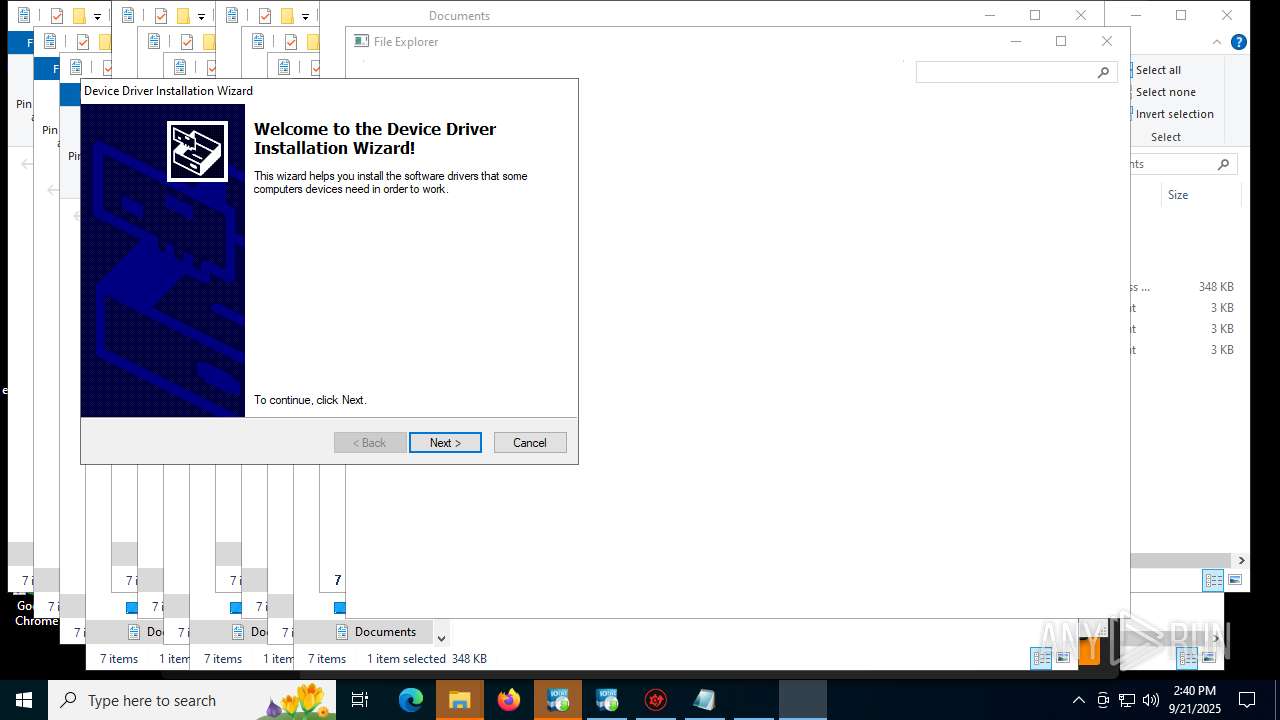Open File Explorer from the taskbar
The width and height of the screenshot is (1280, 720).
(460, 700)
